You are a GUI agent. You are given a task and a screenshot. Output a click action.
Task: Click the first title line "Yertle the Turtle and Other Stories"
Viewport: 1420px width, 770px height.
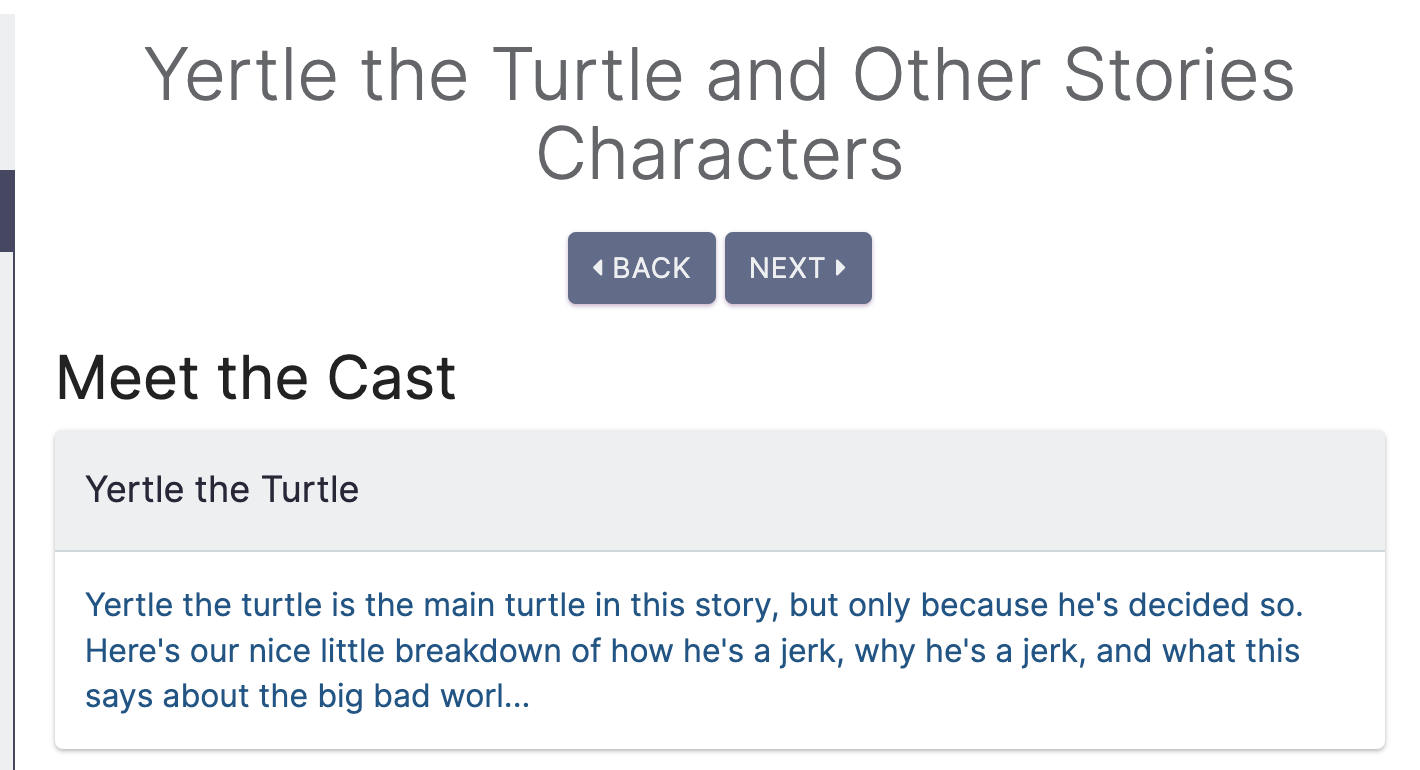(720, 75)
